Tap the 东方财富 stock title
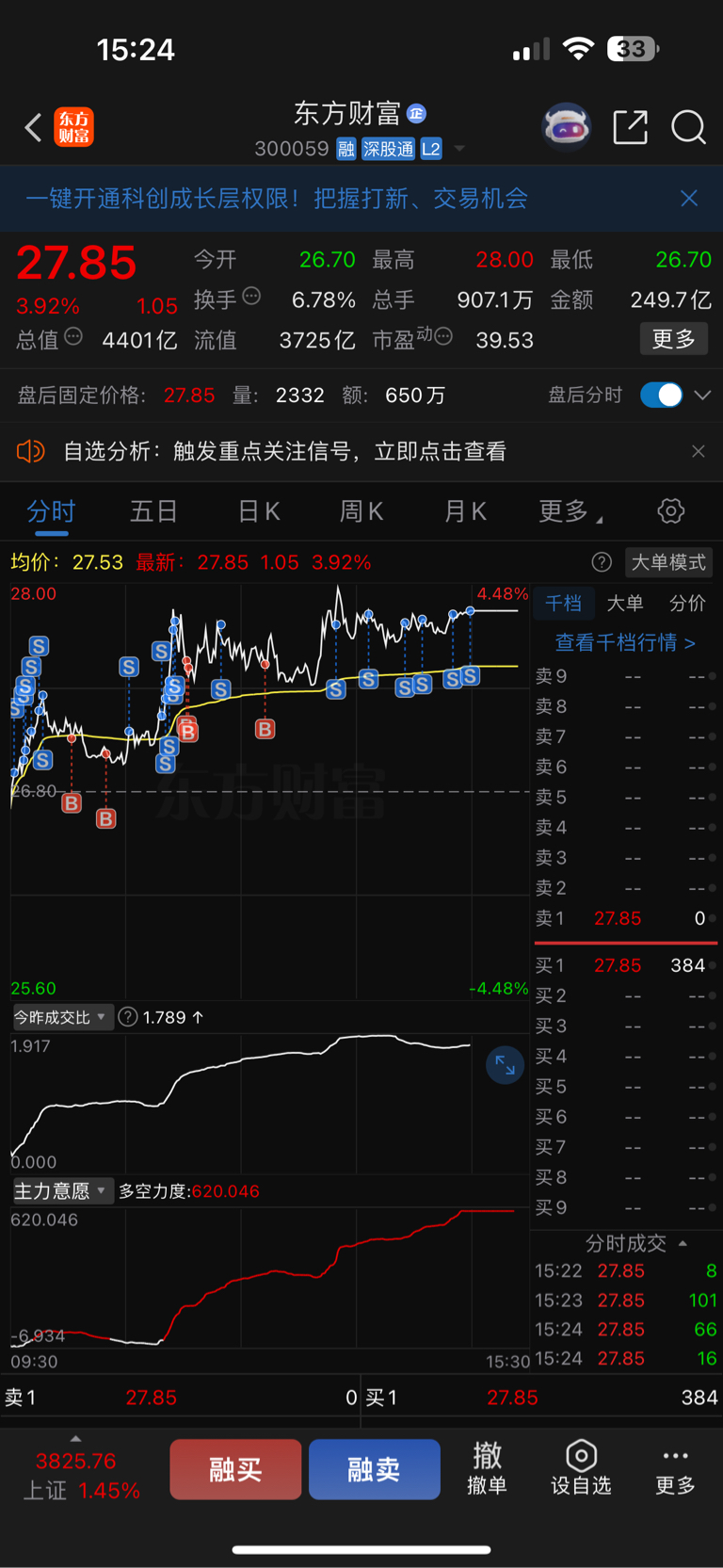 346,114
